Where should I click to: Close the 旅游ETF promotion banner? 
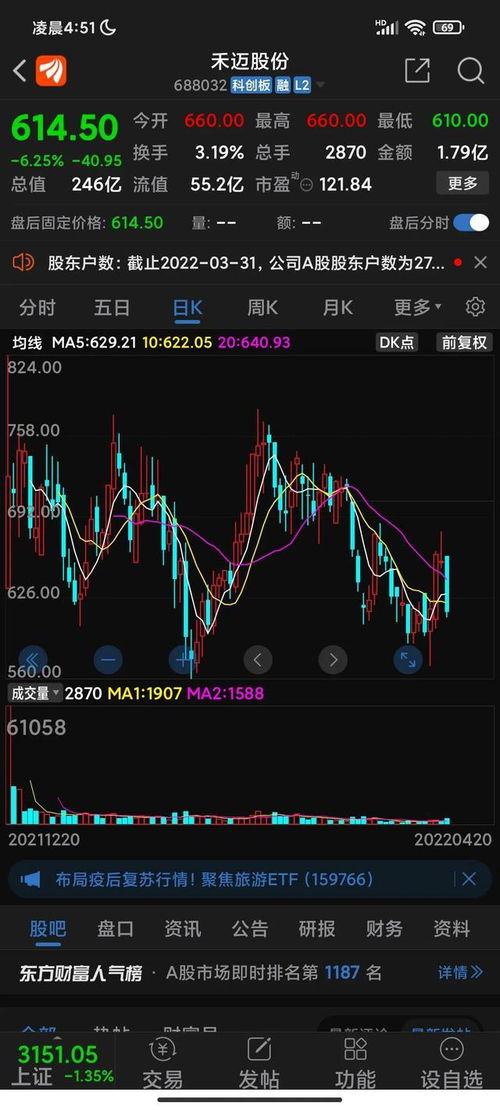(x=469, y=879)
